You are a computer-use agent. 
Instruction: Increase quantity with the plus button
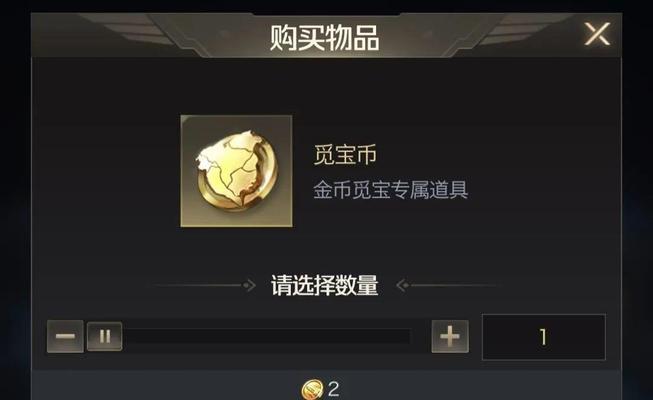pyautogui.click(x=450, y=336)
